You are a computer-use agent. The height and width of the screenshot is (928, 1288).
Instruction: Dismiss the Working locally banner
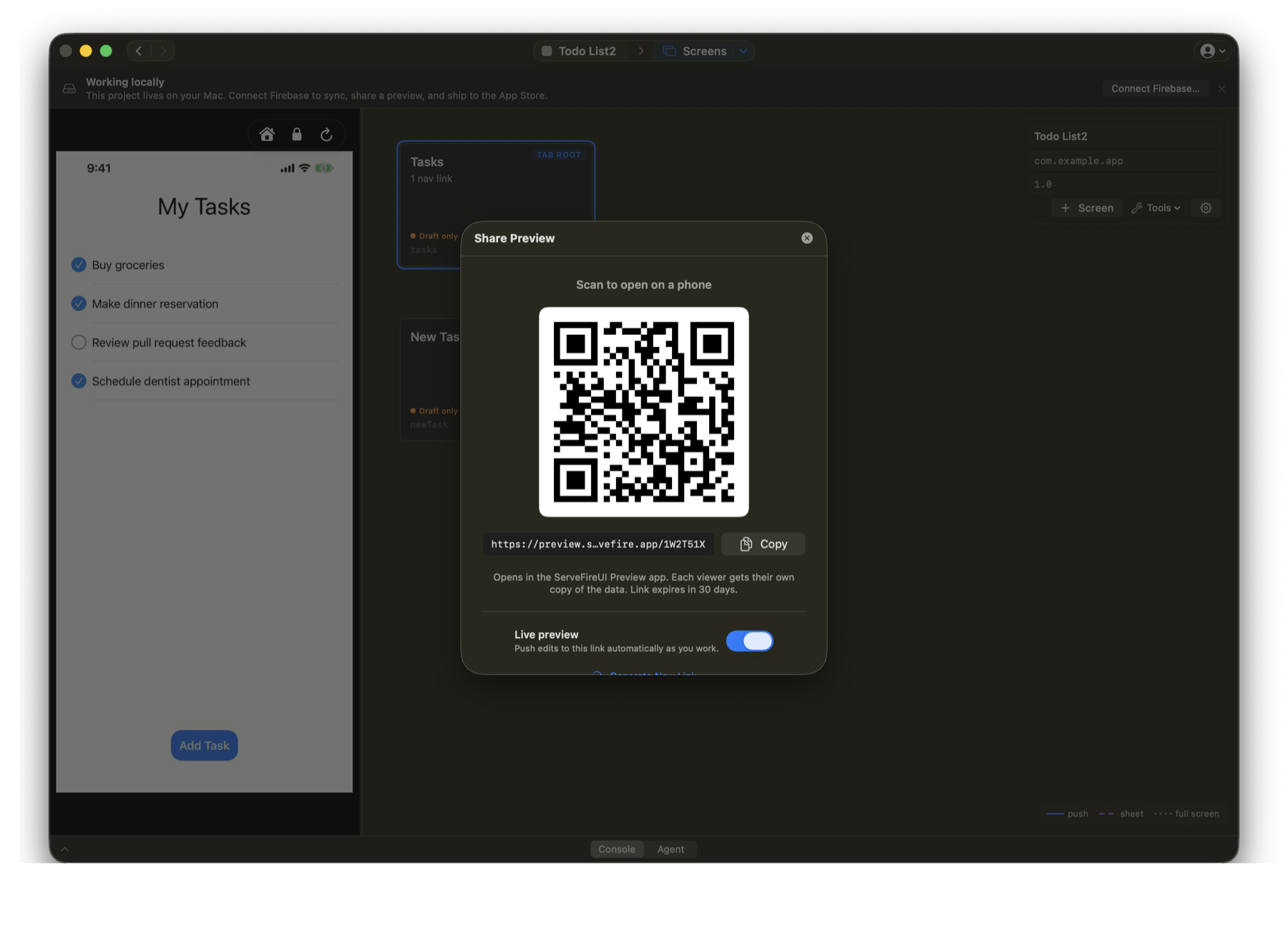1221,89
